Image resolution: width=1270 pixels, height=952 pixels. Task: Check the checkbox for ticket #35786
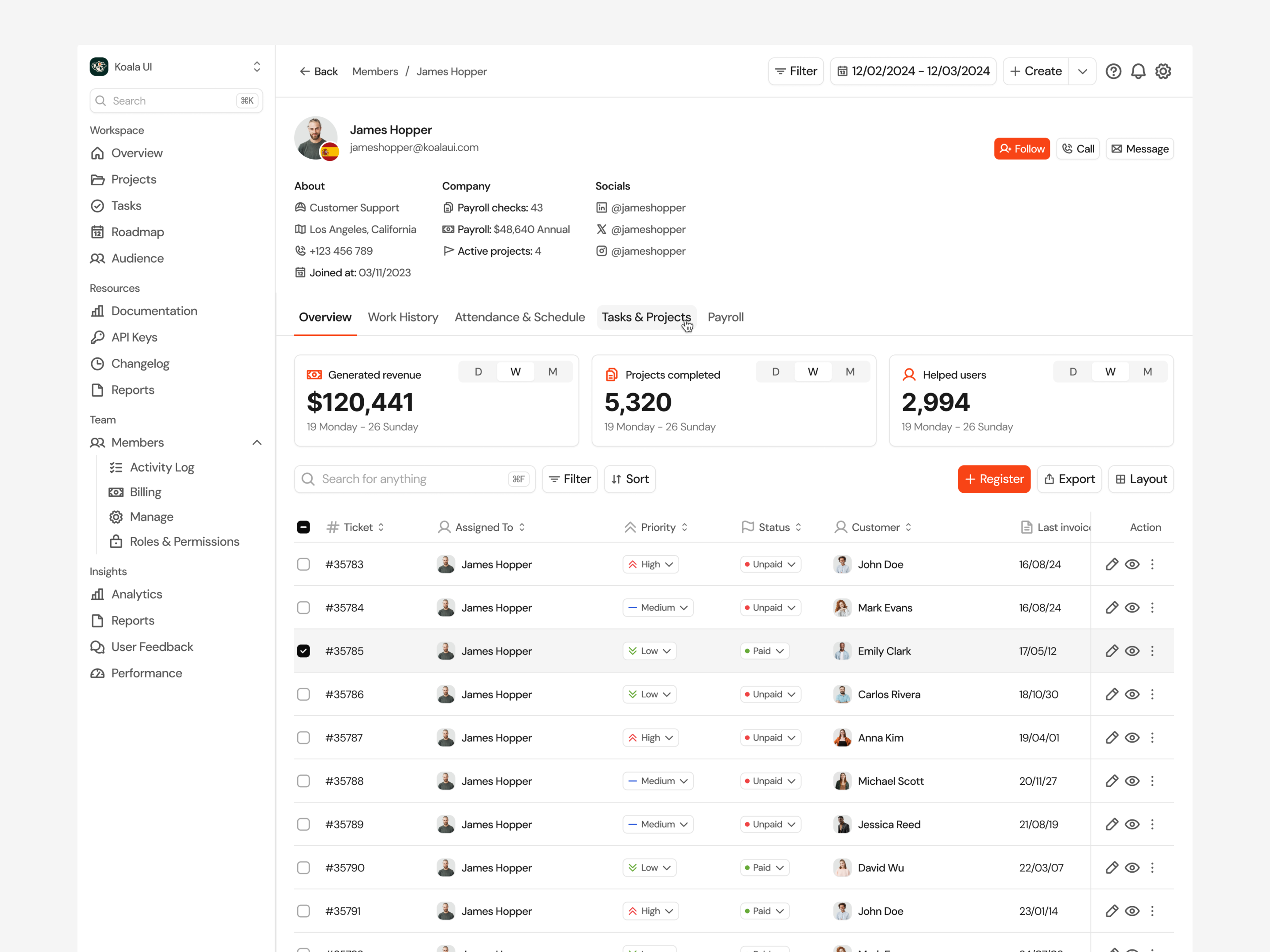point(303,694)
